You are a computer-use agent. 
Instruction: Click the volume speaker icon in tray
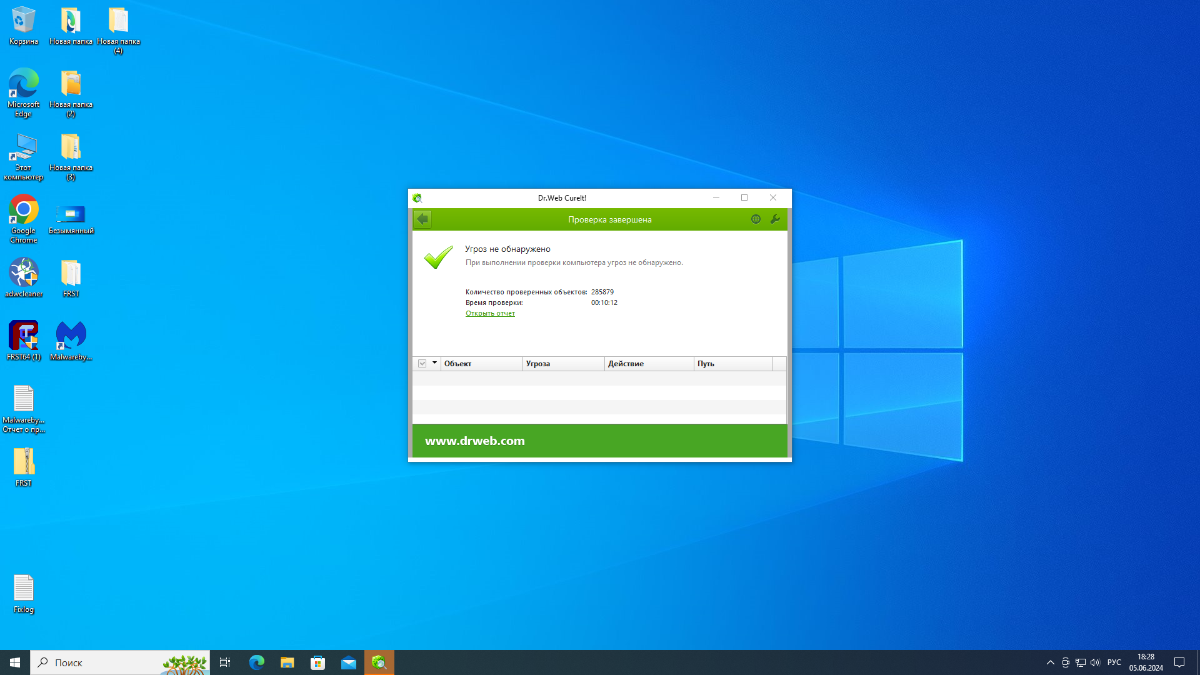(x=1096, y=662)
